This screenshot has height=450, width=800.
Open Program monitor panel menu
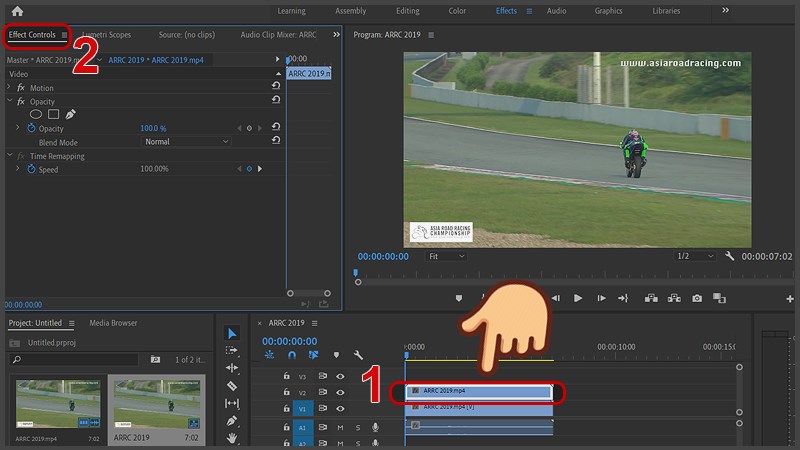431,35
